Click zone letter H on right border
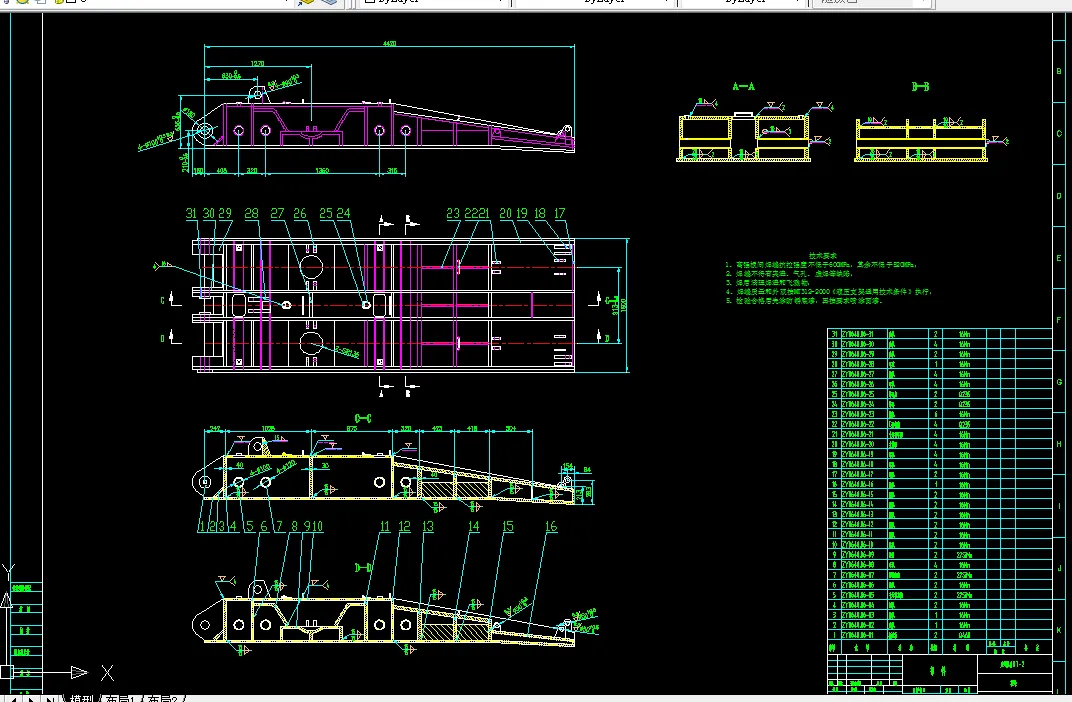Screen dimensions: 1072x702 pyautogui.click(x=1059, y=444)
